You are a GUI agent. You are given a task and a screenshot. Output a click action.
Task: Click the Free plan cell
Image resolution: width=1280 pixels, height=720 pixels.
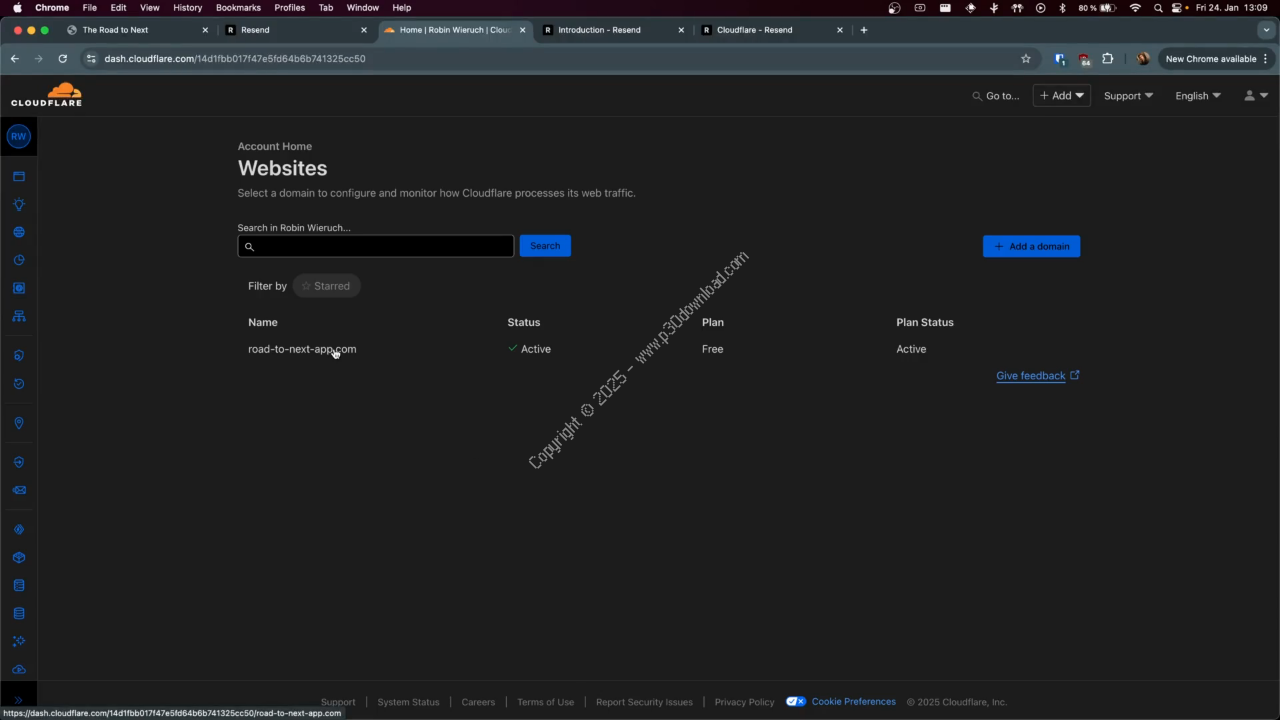pos(712,349)
